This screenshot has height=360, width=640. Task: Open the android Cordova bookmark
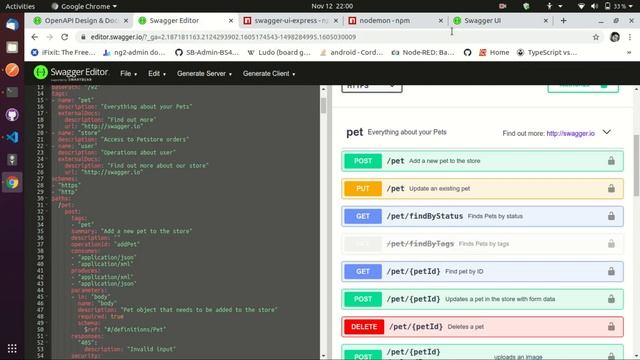click(351, 52)
